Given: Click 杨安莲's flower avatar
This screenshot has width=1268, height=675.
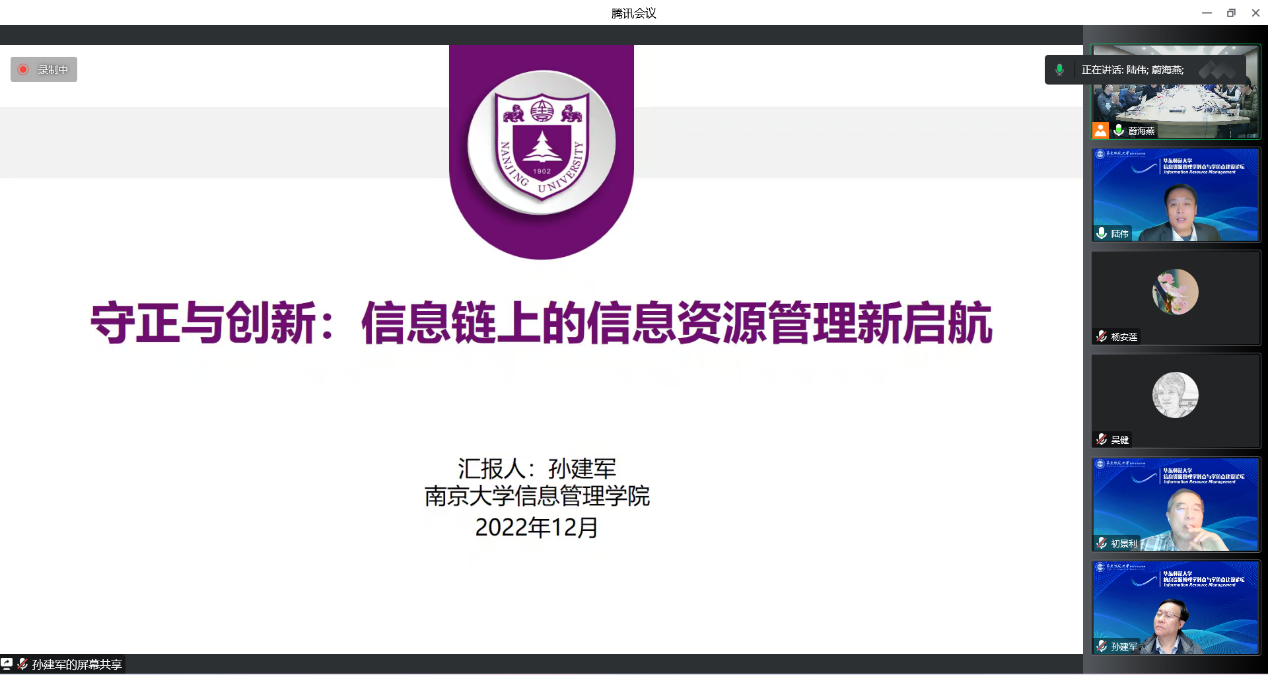Looking at the screenshot, I should tap(1176, 292).
